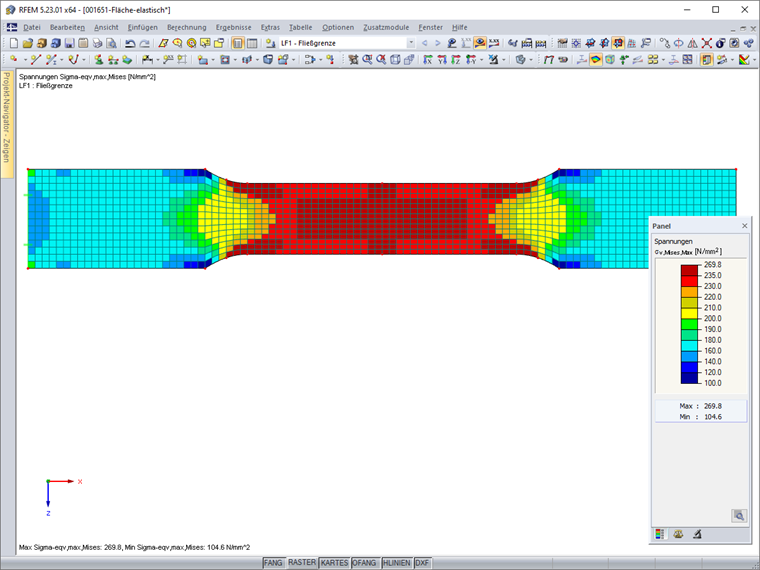Save the model with the floppy disk icon
Image resolution: width=760 pixels, height=570 pixels.
pyautogui.click(x=69, y=43)
